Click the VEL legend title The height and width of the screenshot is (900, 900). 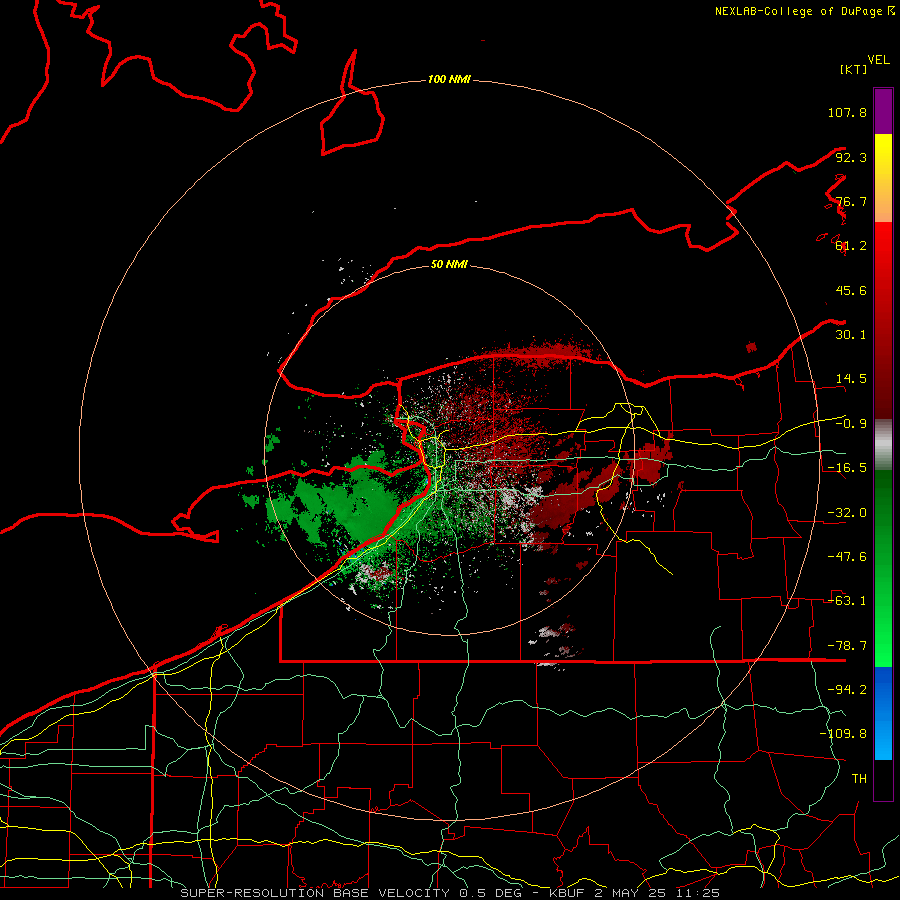[x=878, y=60]
